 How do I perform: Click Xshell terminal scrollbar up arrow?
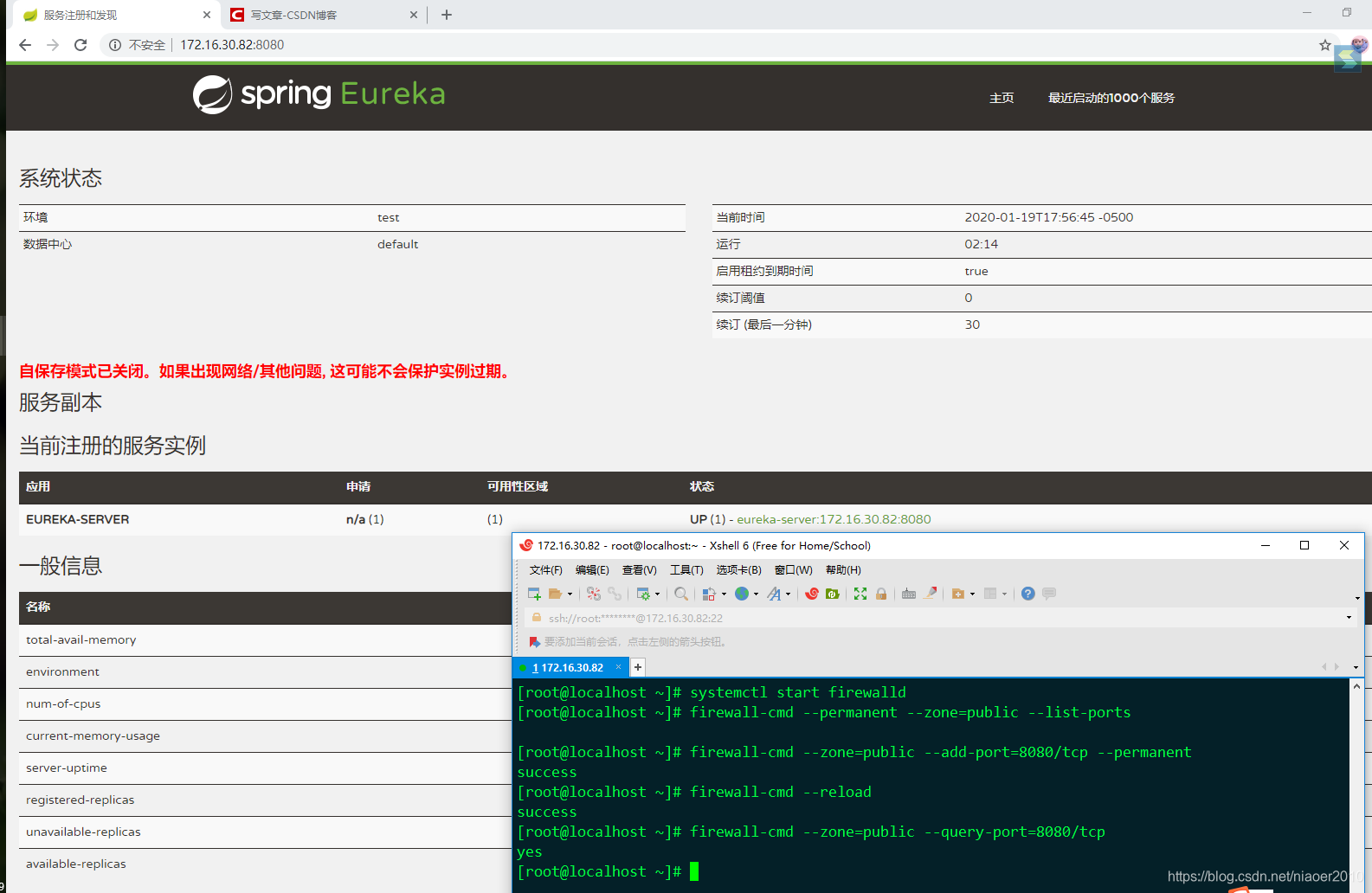[x=1356, y=685]
